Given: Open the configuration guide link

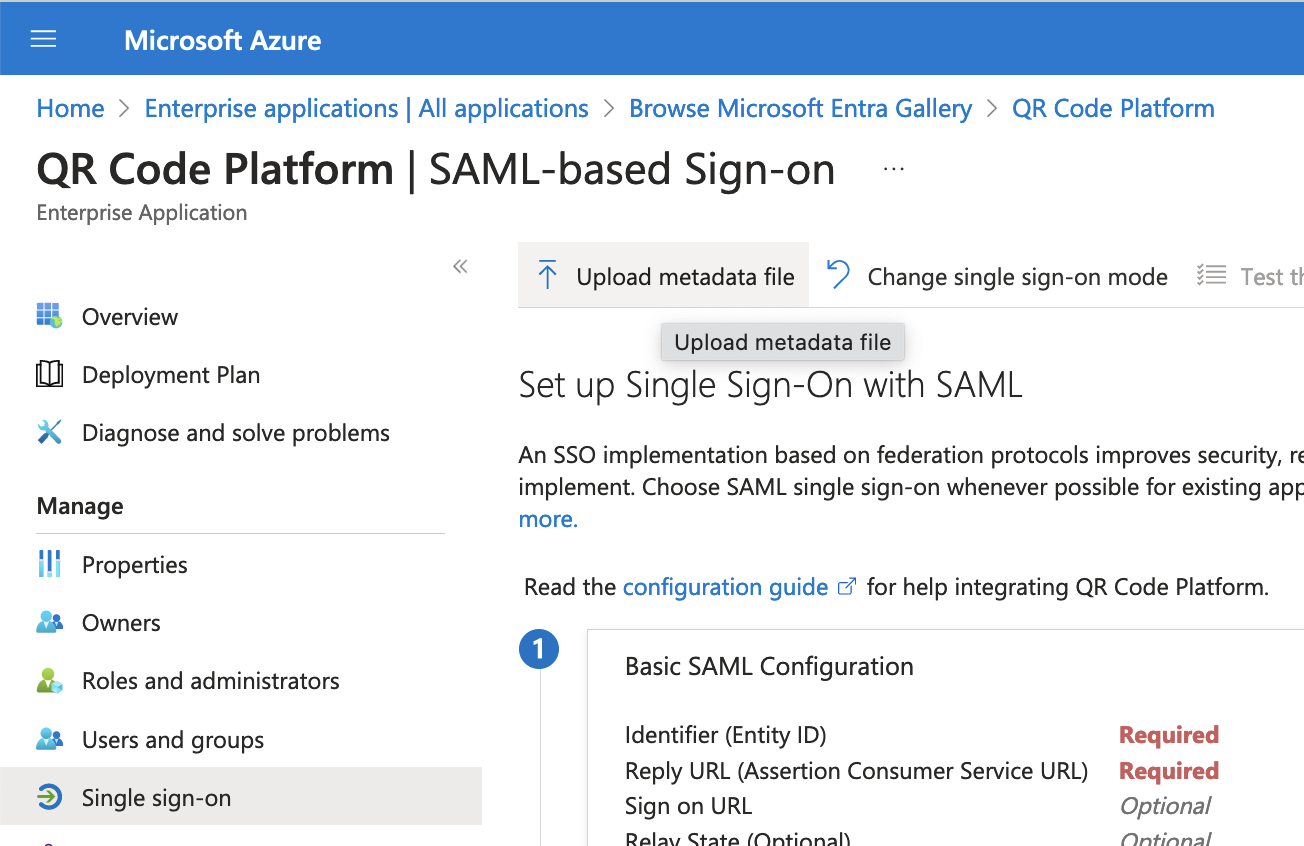Looking at the screenshot, I should pyautogui.click(x=725, y=587).
